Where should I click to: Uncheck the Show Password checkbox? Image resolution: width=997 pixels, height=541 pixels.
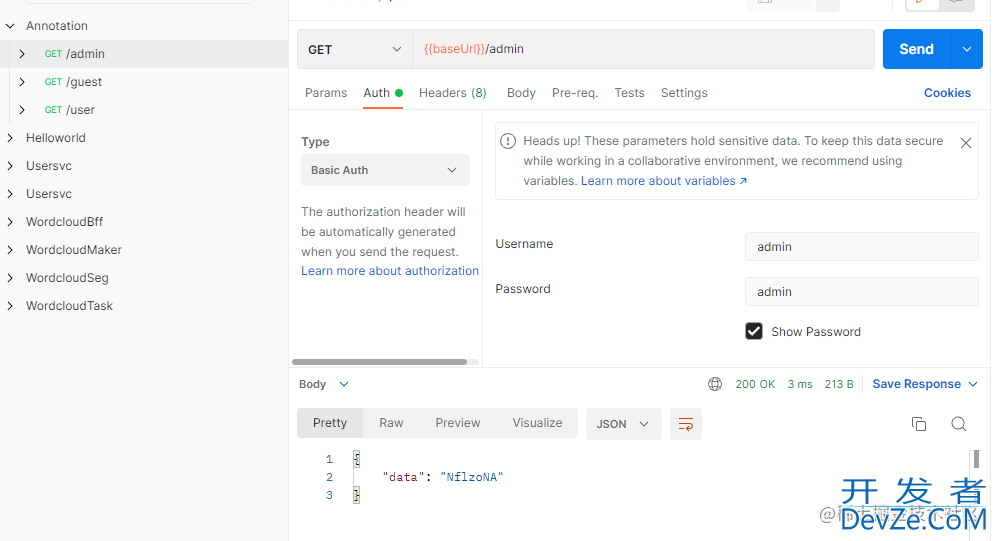[753, 331]
